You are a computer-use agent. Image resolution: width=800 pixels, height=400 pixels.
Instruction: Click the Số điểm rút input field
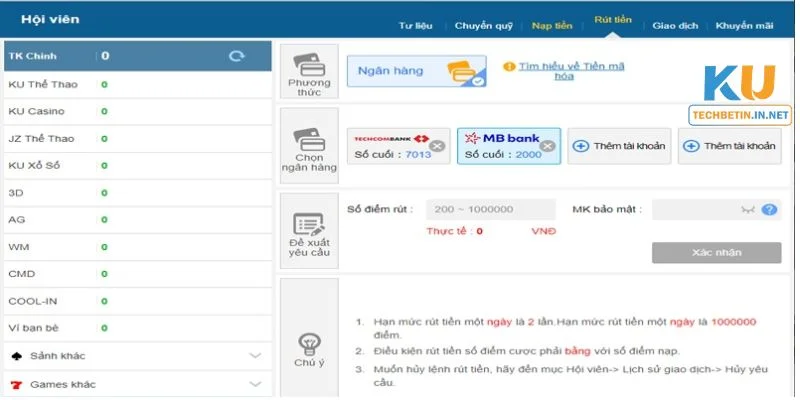[x=491, y=210]
